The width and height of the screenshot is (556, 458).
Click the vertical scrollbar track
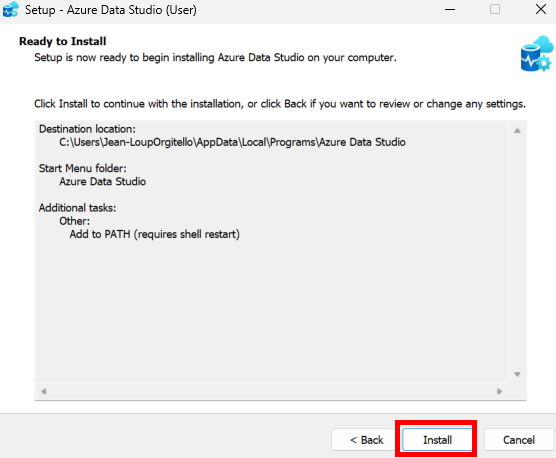517,252
